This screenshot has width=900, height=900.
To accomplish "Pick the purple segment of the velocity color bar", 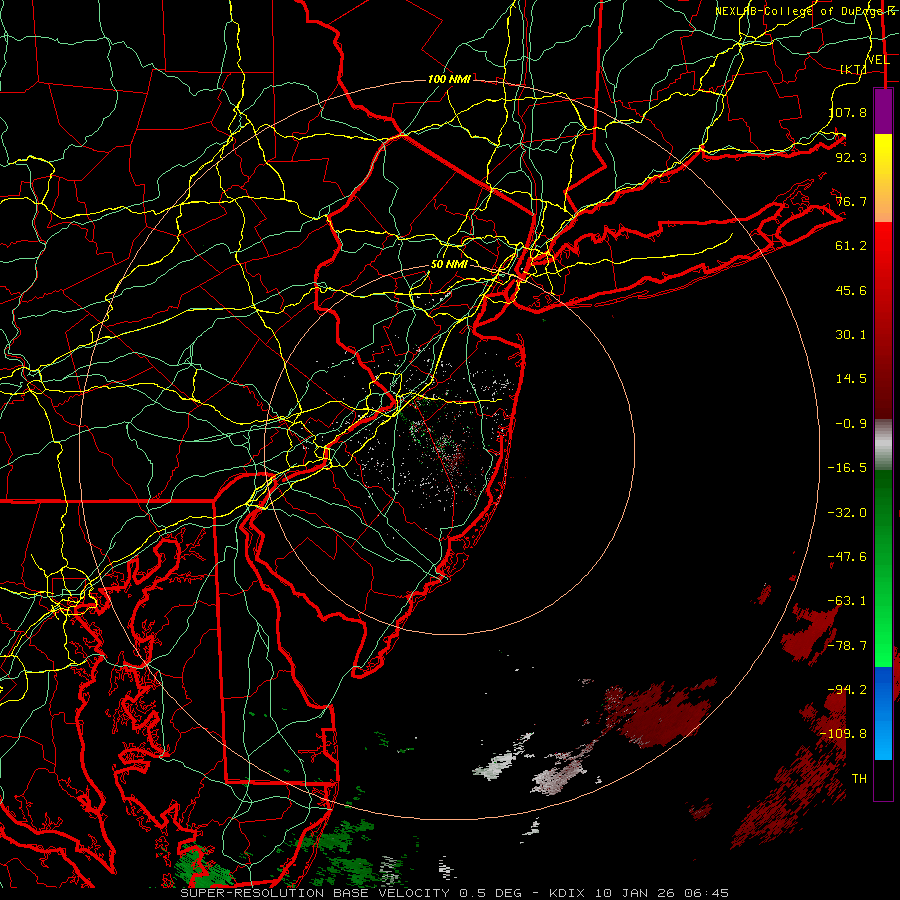I will [883, 111].
